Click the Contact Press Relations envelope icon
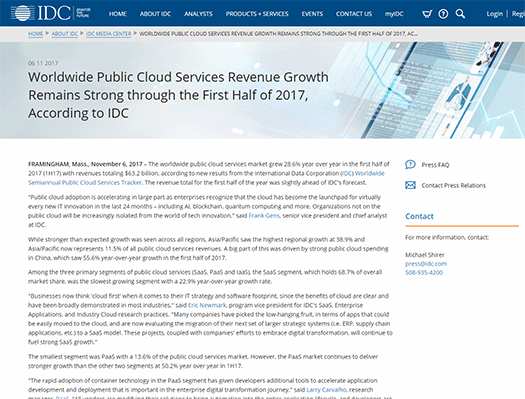 [410, 185]
